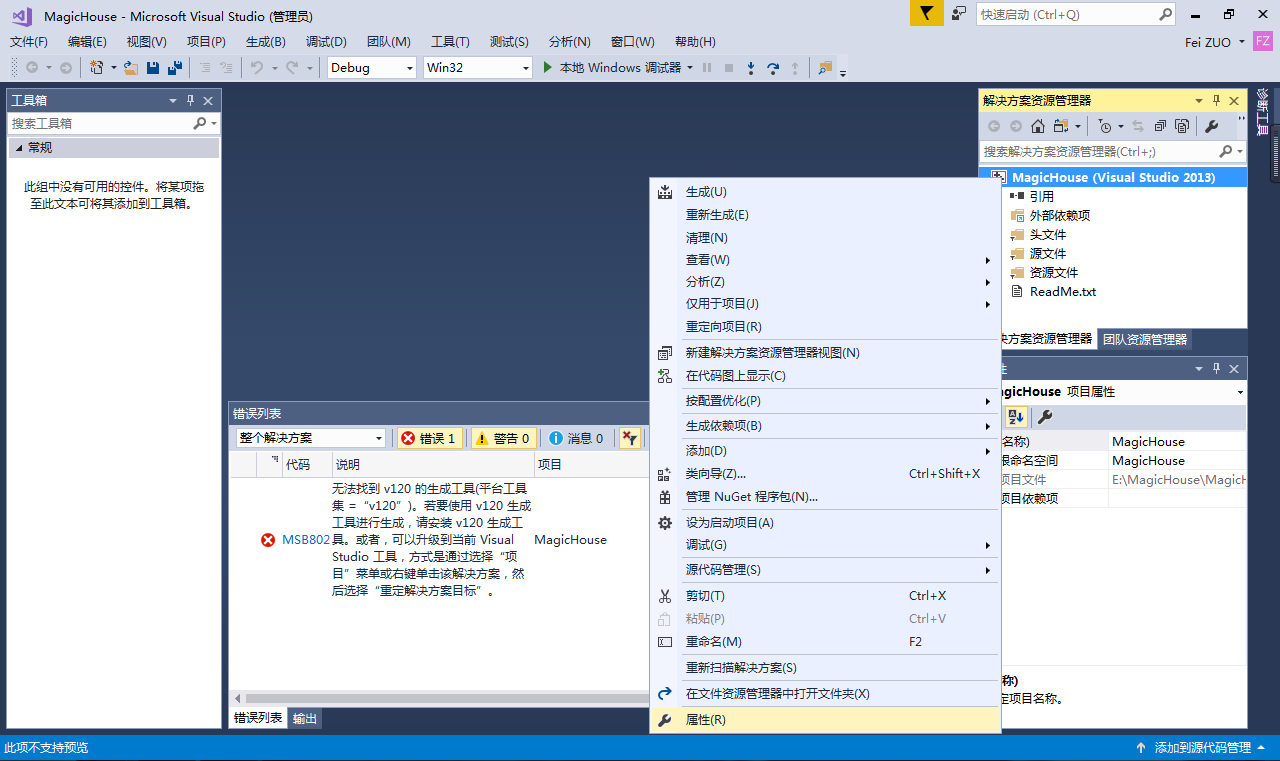Toggle the Messages 0 filter button
This screenshot has height=761, width=1280.
tap(576, 438)
